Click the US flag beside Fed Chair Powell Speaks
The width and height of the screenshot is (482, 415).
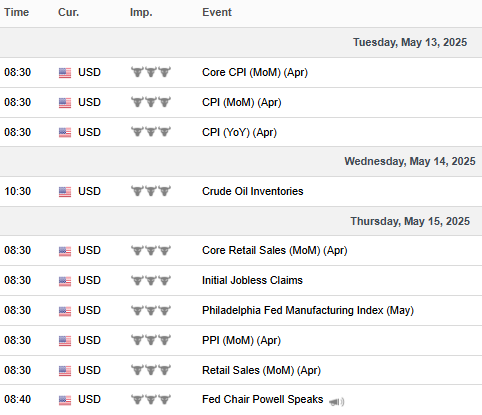pos(65,400)
